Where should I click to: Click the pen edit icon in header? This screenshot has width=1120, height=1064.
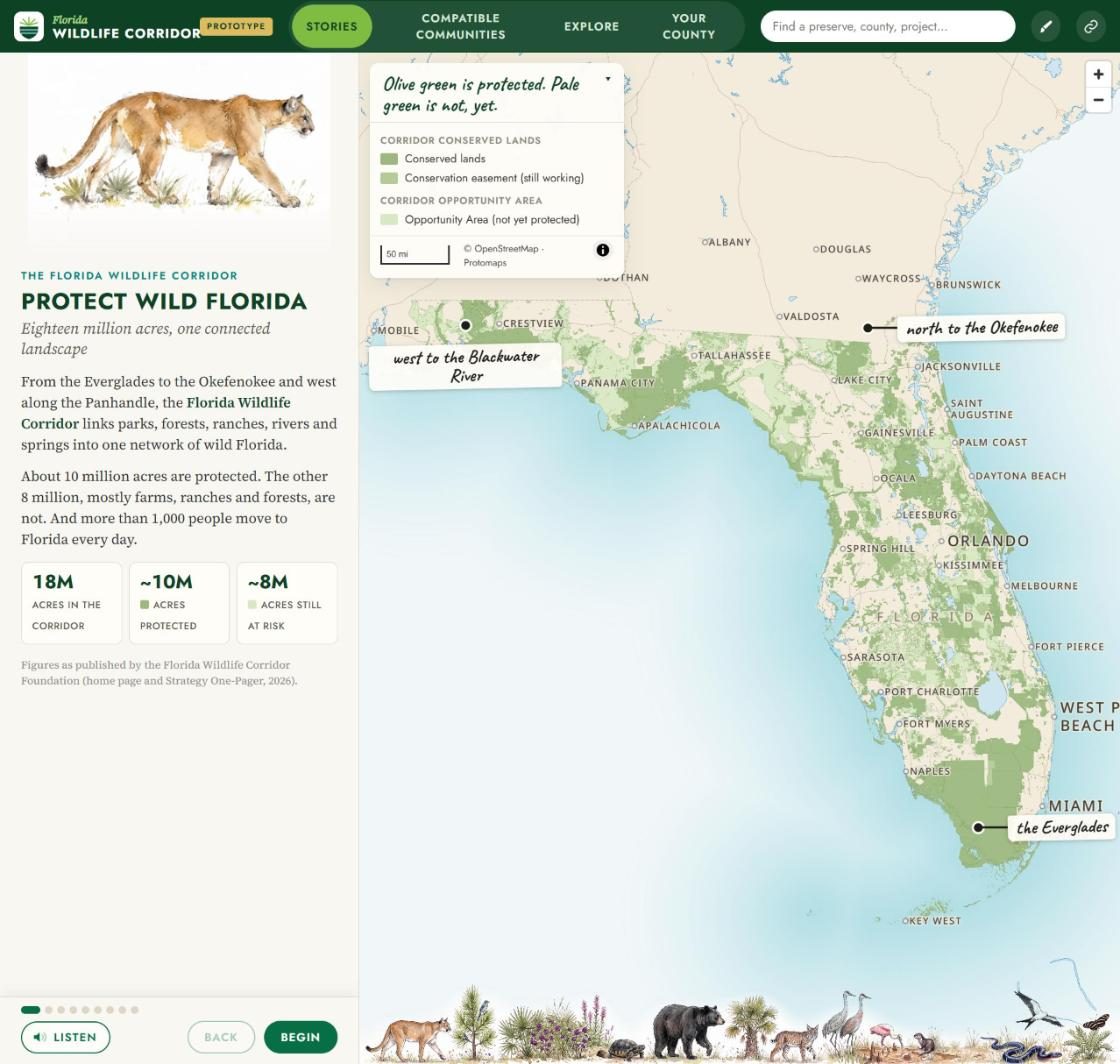coord(1046,26)
